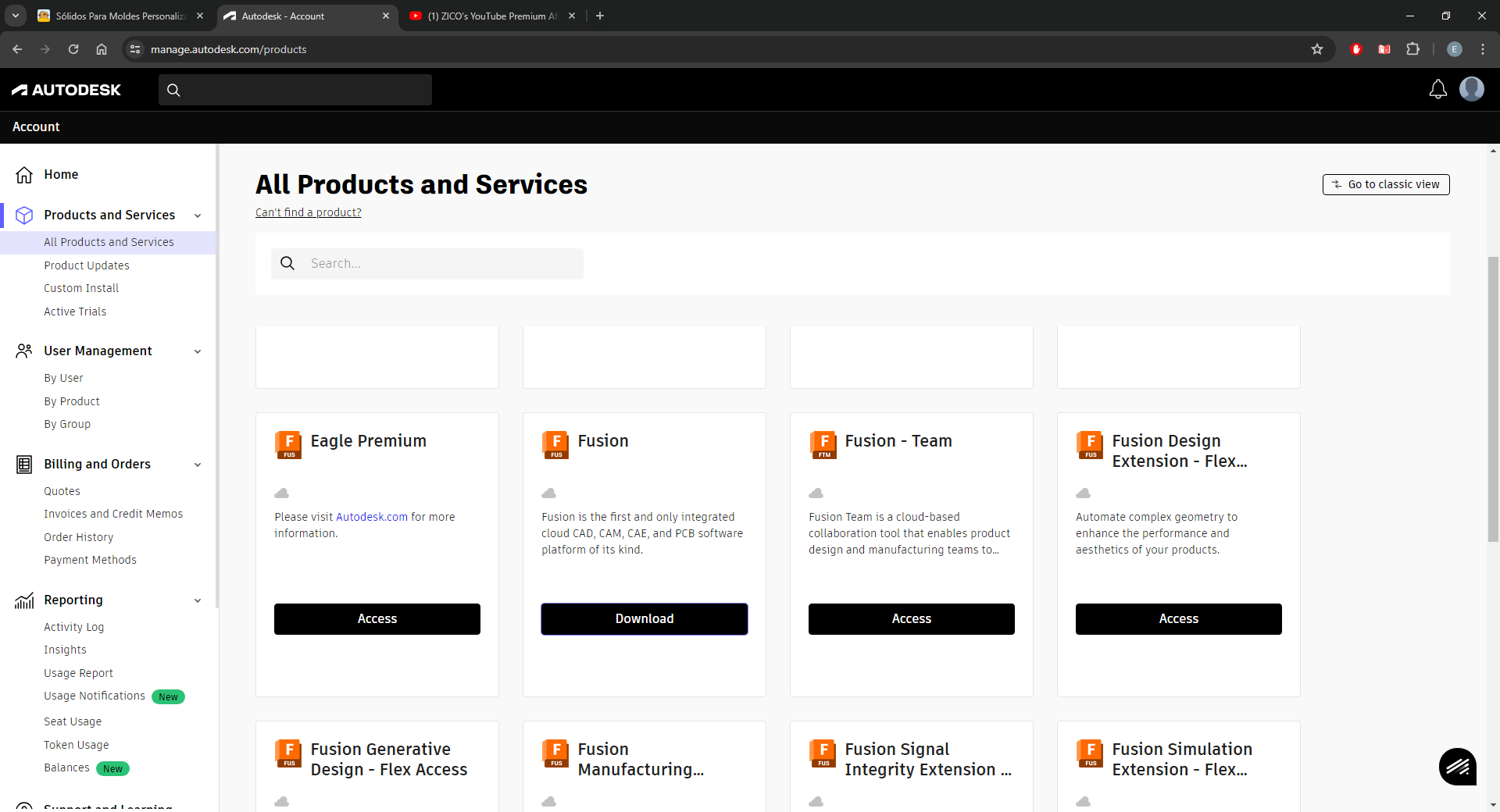
Task: Click the Fusion Simulation Extension product icon
Action: click(x=1090, y=753)
